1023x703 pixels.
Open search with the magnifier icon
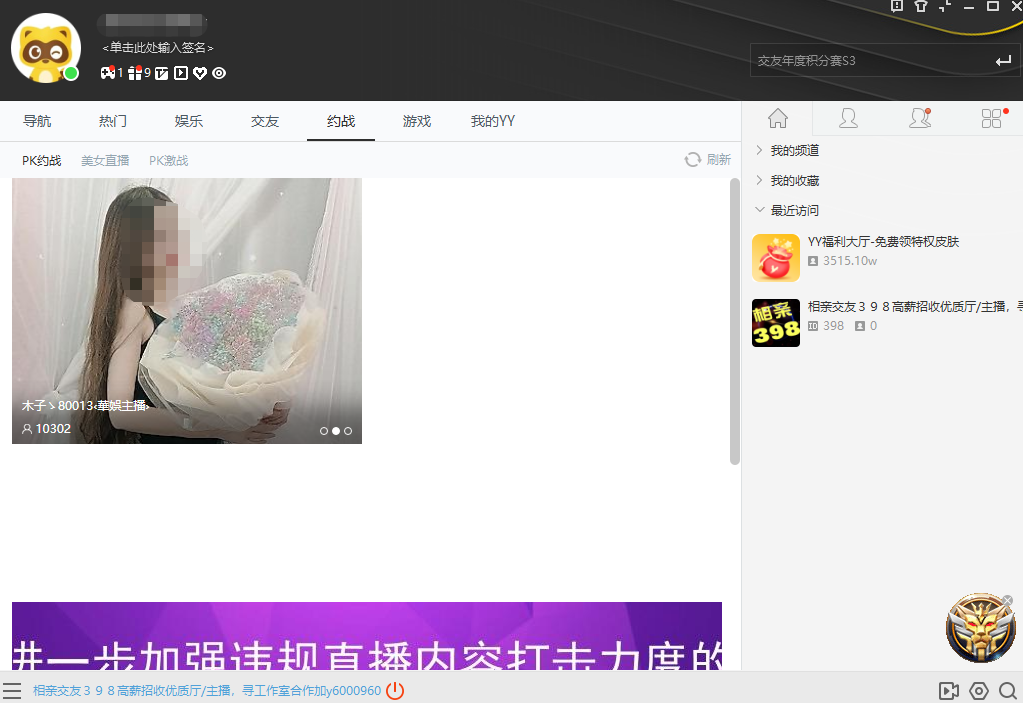[1007, 690]
